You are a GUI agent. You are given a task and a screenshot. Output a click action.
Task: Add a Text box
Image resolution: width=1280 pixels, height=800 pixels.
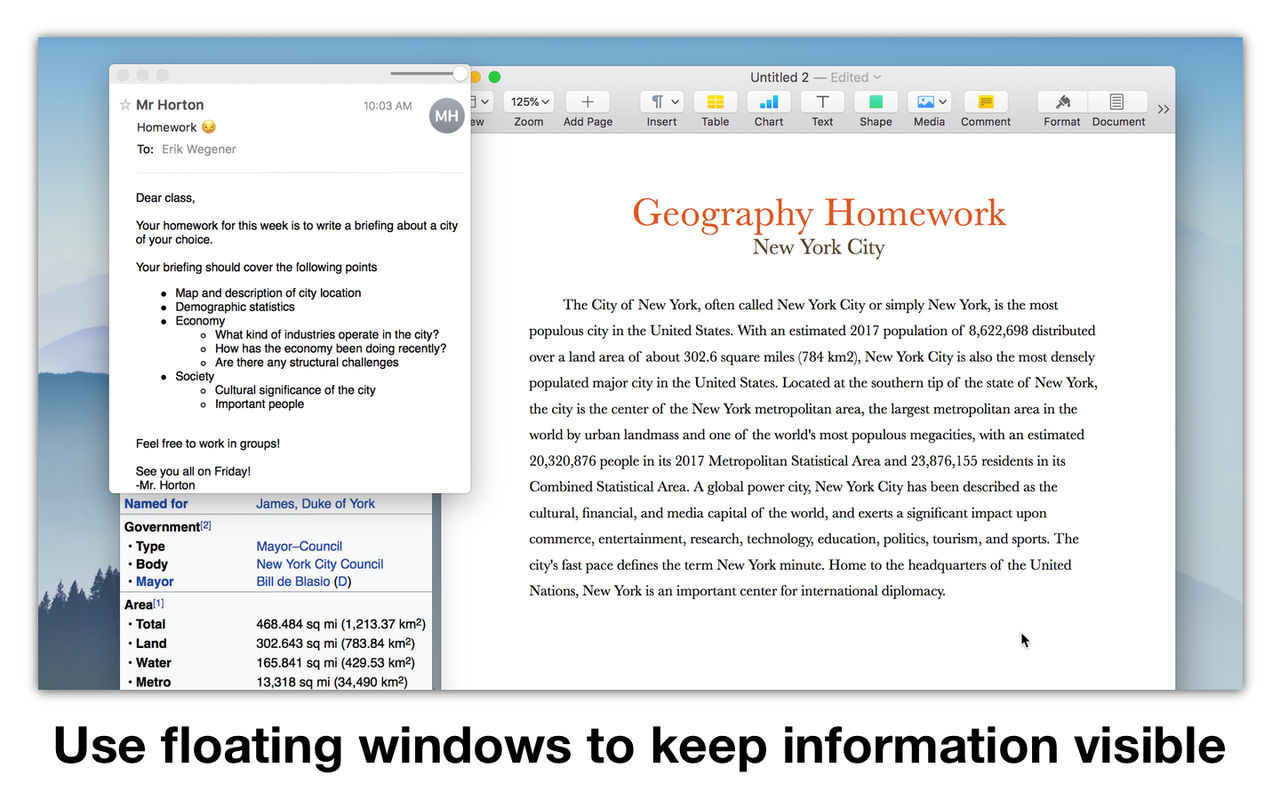[x=822, y=102]
